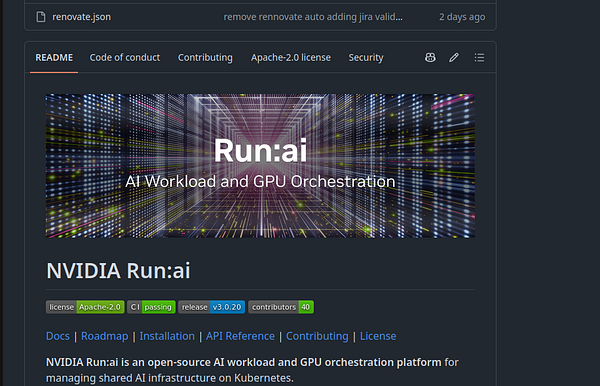Open the API Reference link
This screenshot has height=386, width=600.
(x=240, y=336)
